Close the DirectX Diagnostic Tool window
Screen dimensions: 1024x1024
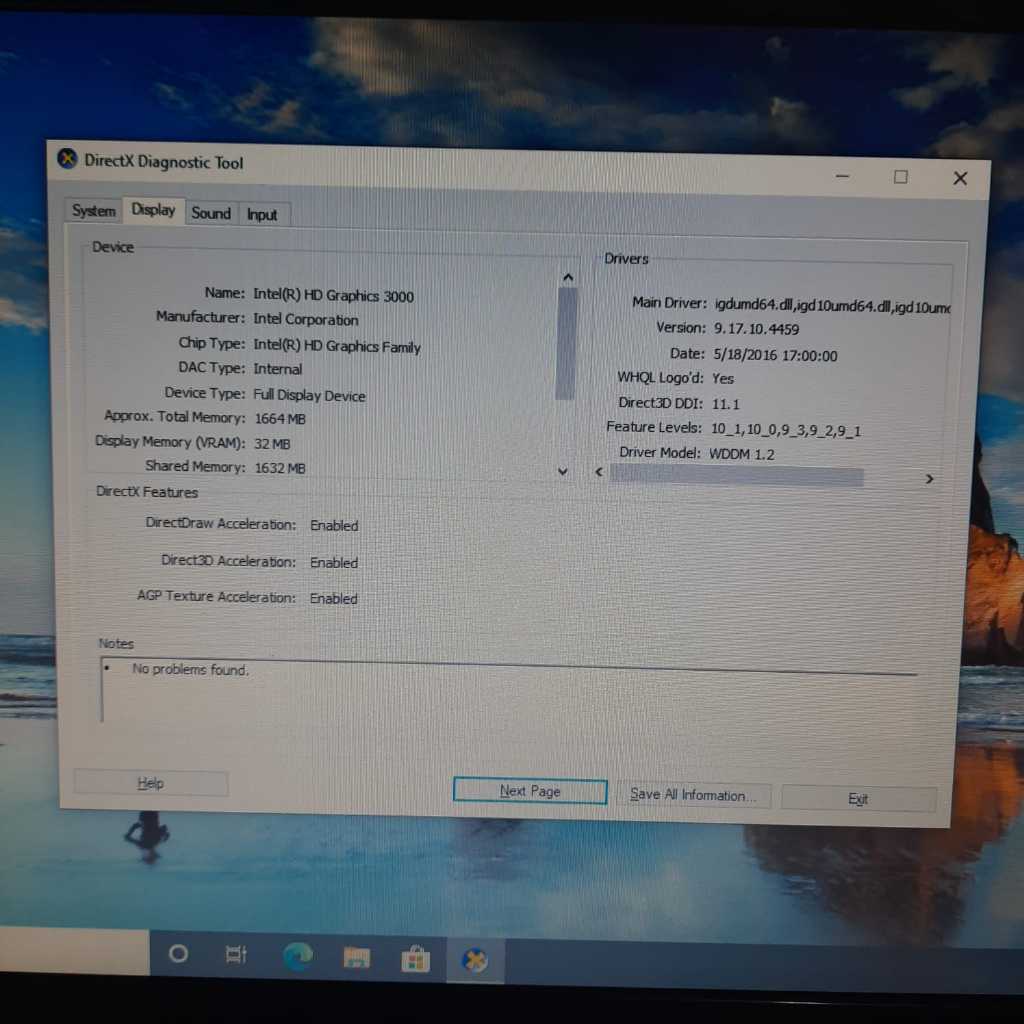960,178
